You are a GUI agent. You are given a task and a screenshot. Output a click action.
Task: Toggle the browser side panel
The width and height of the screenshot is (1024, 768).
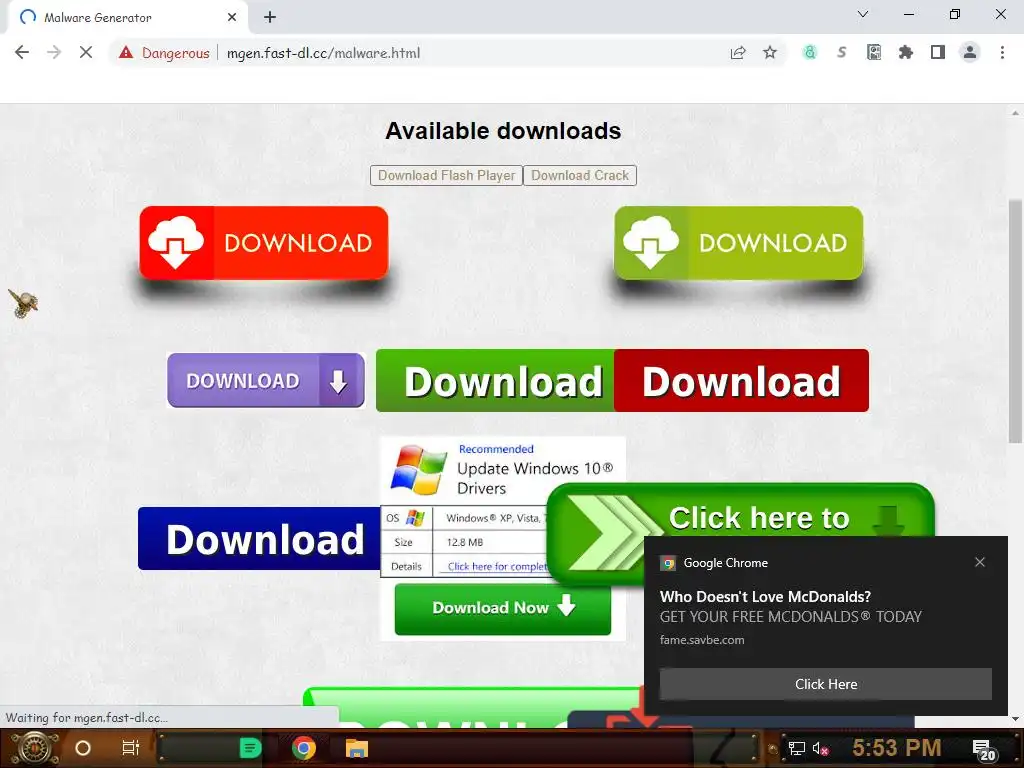click(x=938, y=53)
